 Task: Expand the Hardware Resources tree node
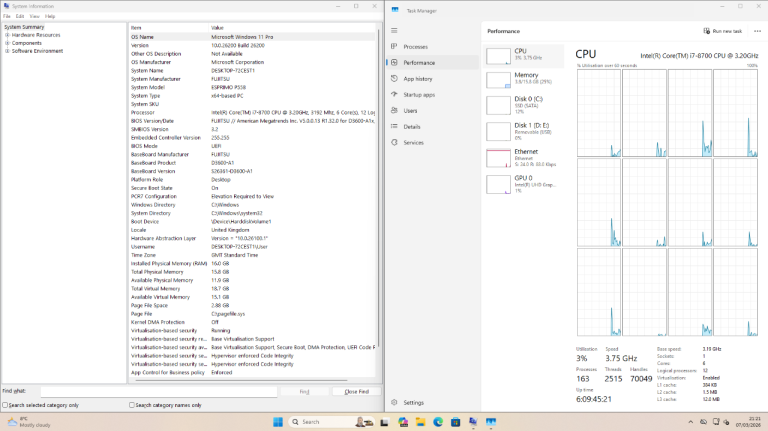[x=7, y=34]
